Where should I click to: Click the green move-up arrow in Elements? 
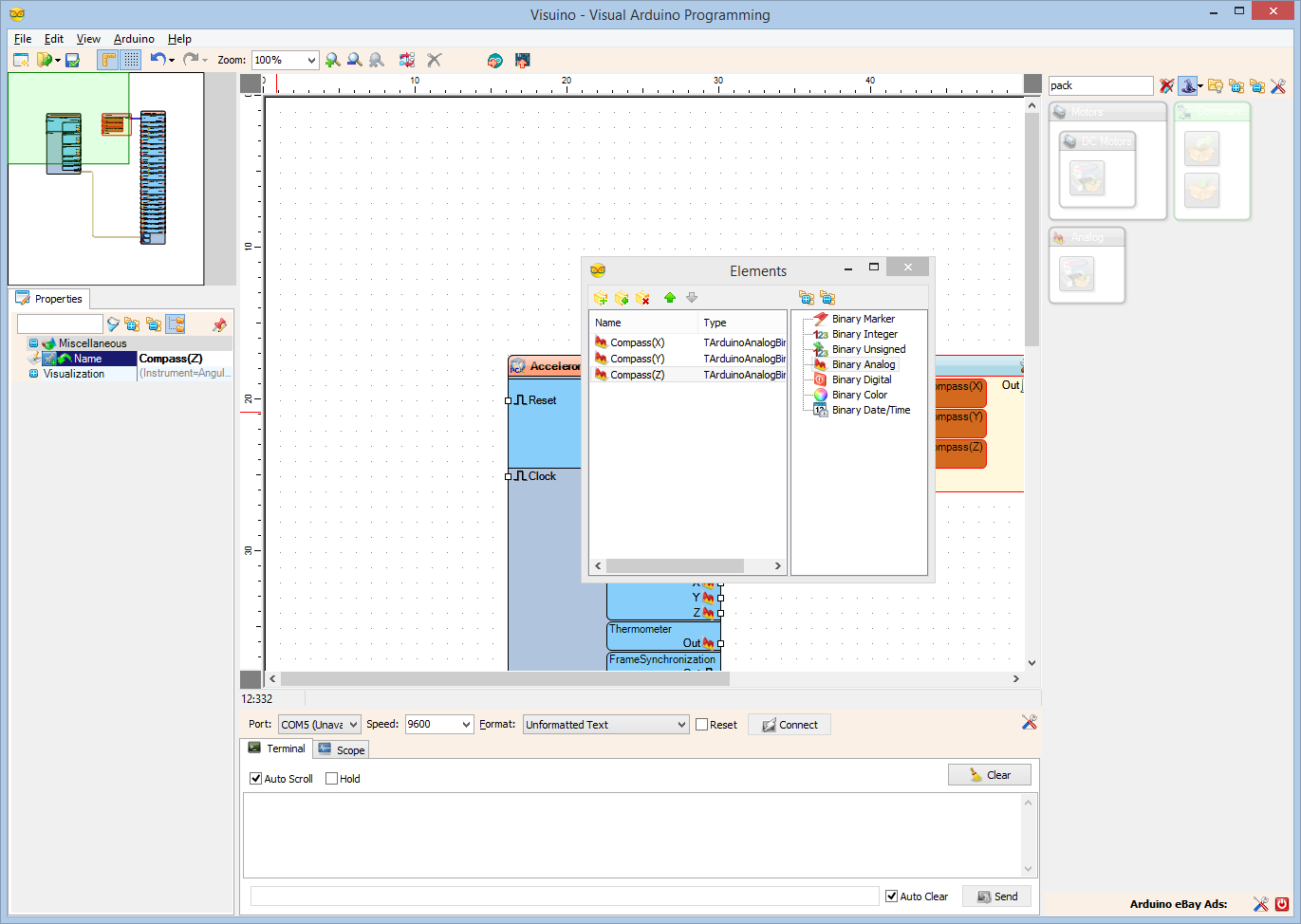pyautogui.click(x=670, y=298)
